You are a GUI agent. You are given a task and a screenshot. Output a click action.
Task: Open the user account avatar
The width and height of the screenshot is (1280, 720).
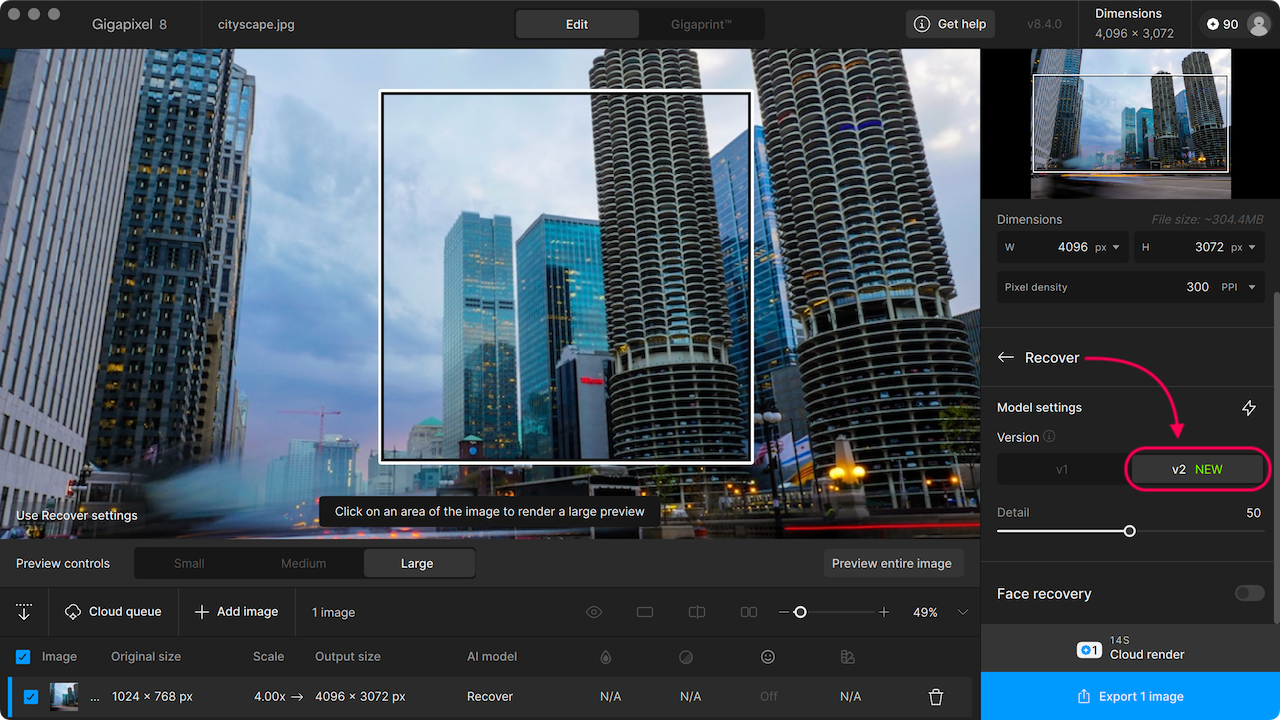click(1257, 24)
